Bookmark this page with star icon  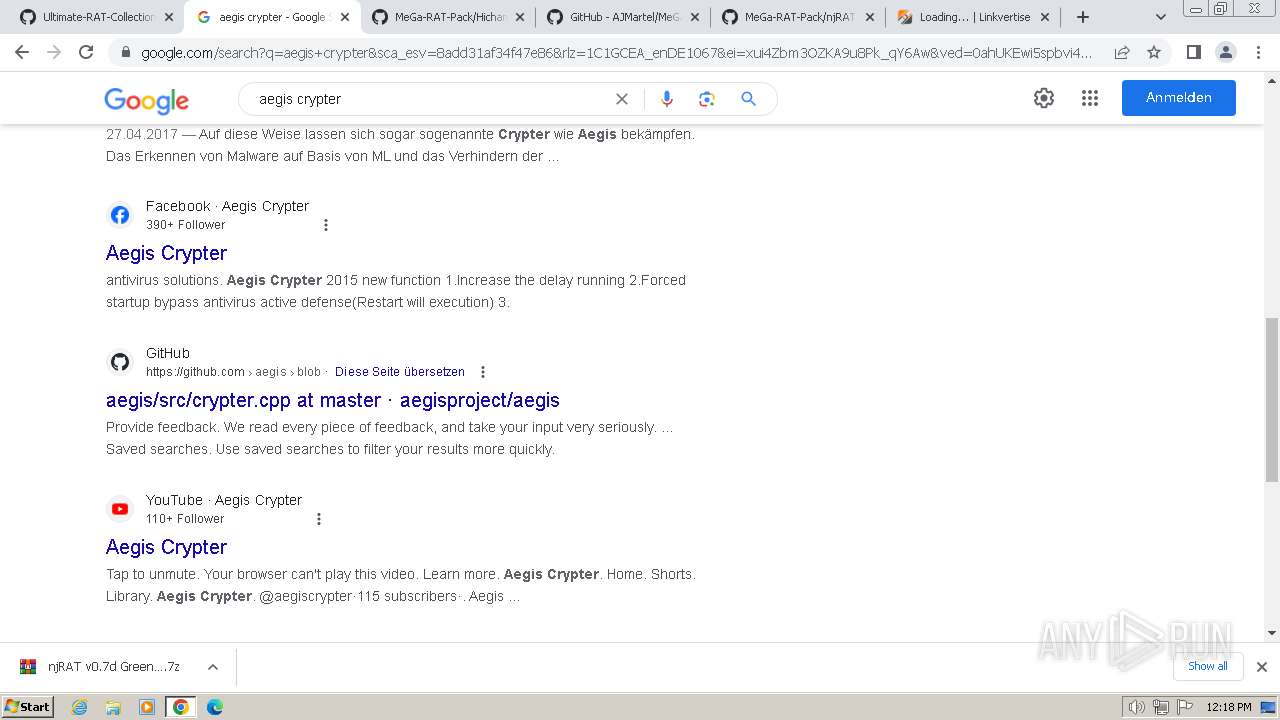(1154, 52)
